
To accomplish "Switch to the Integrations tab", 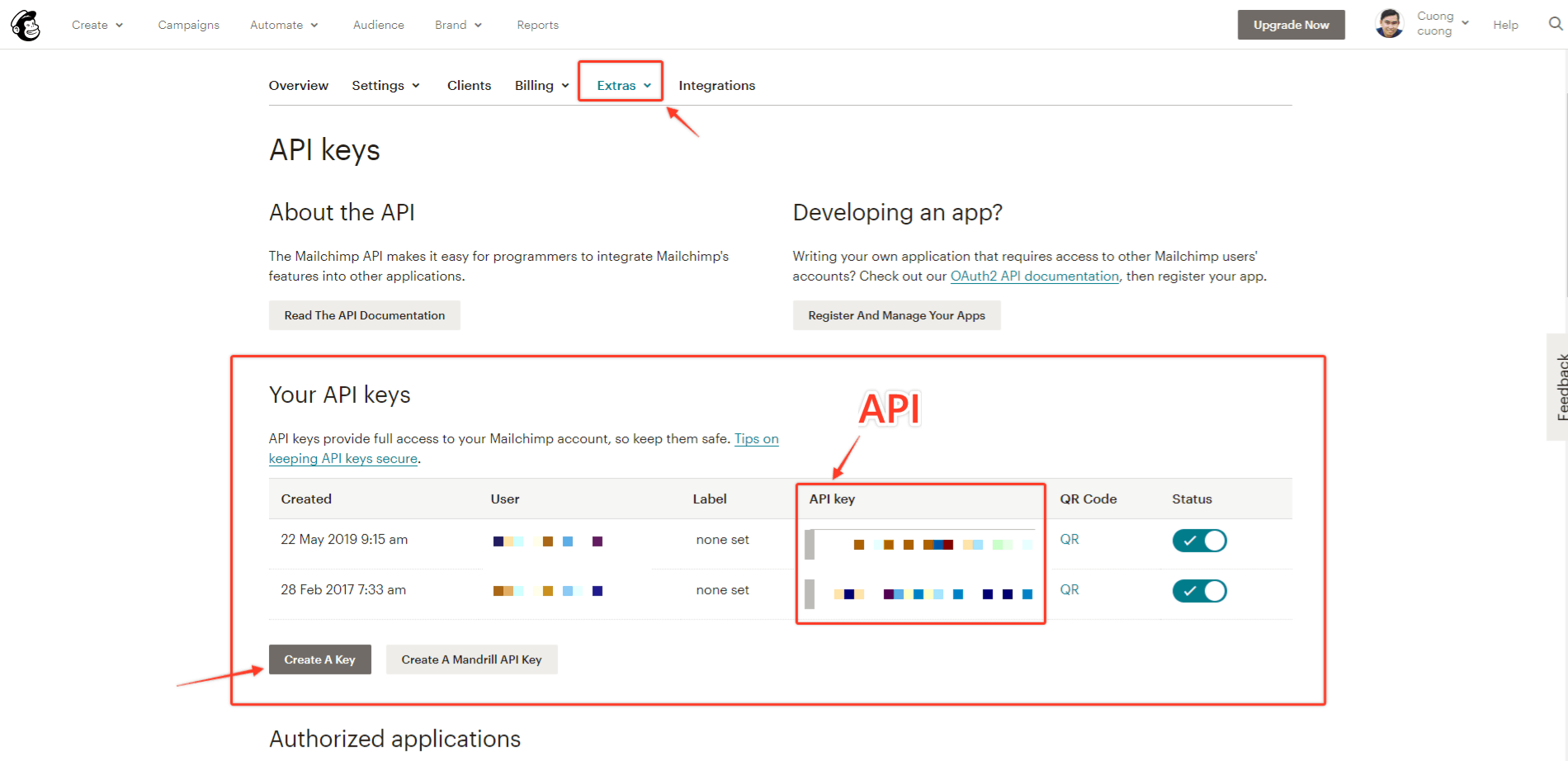I will tap(716, 85).
